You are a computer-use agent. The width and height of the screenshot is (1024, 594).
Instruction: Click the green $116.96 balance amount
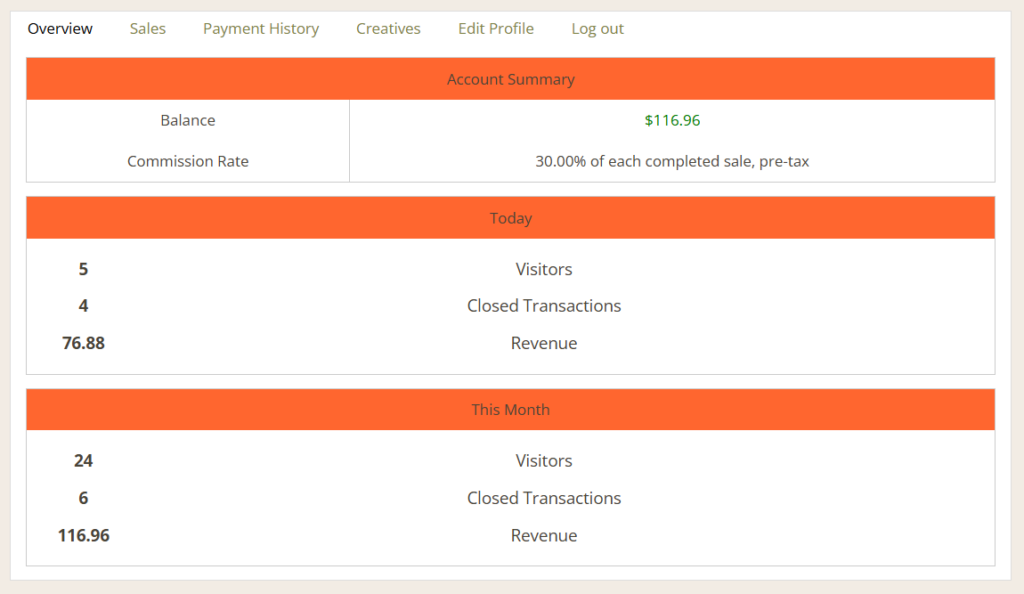672,120
